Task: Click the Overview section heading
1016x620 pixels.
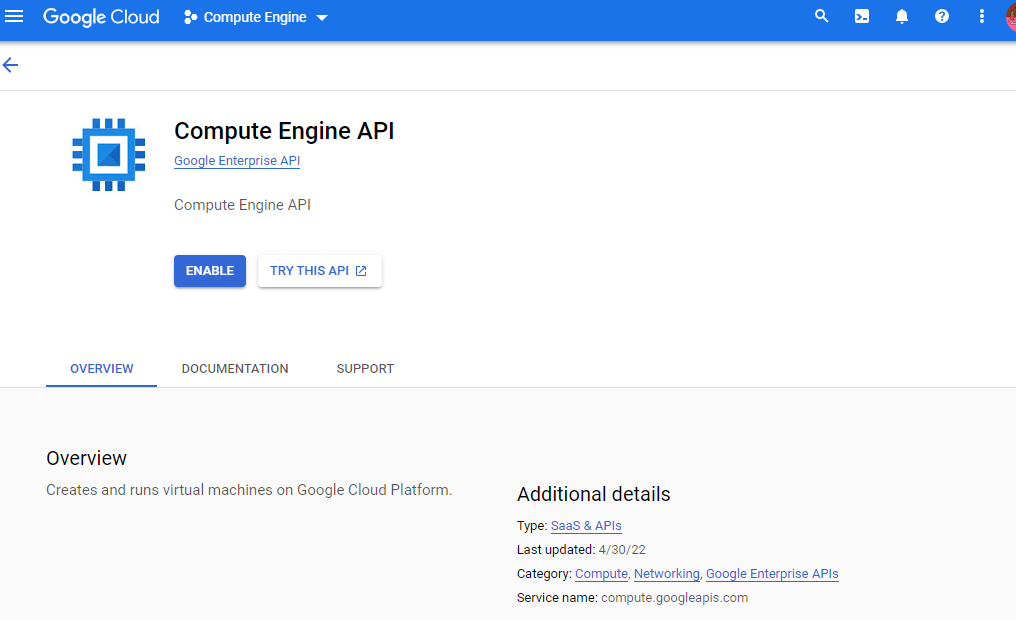Action: [86, 458]
